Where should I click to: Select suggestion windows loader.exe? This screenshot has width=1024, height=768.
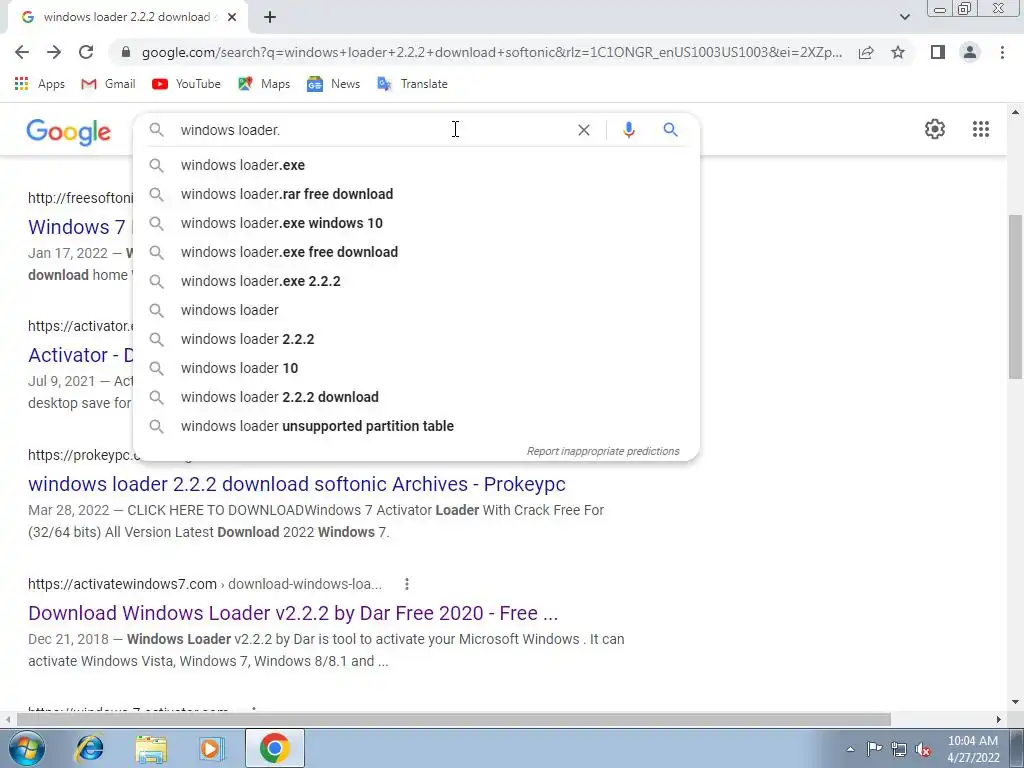tap(416, 165)
